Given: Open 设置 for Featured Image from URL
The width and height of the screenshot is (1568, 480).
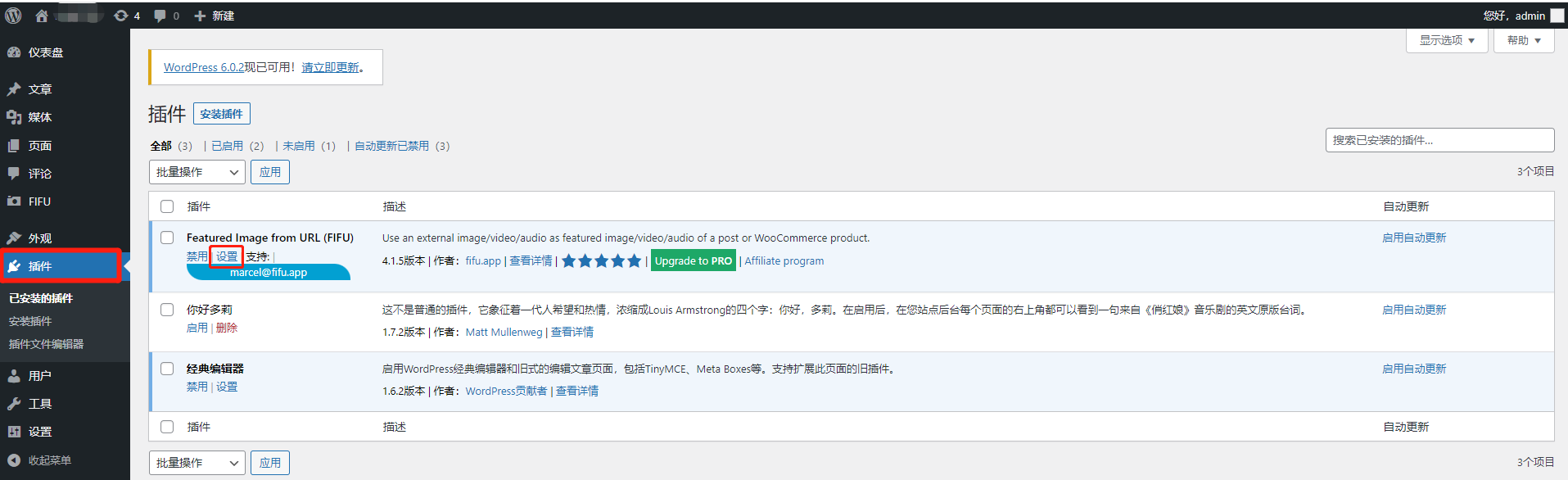Looking at the screenshot, I should coord(227,256).
